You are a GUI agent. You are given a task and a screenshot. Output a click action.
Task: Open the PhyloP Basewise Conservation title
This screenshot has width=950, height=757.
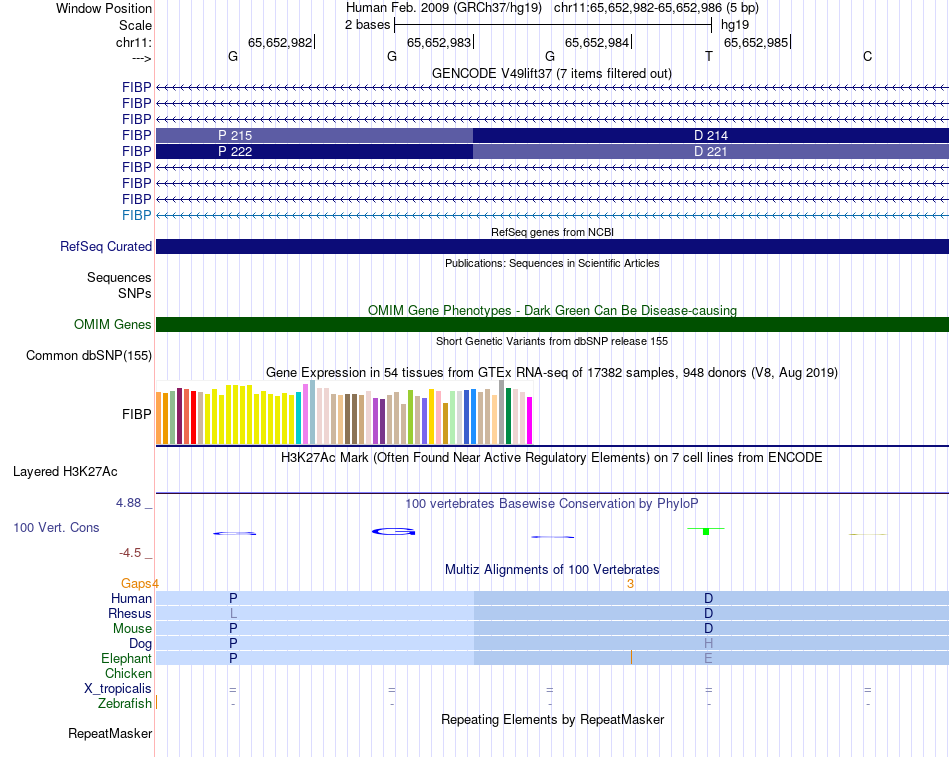[551, 503]
